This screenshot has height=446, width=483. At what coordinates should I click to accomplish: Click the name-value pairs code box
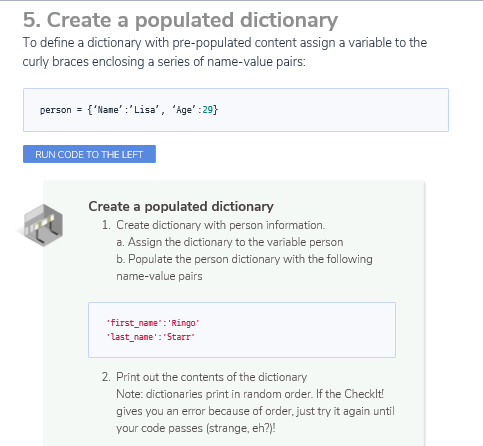coord(242,330)
